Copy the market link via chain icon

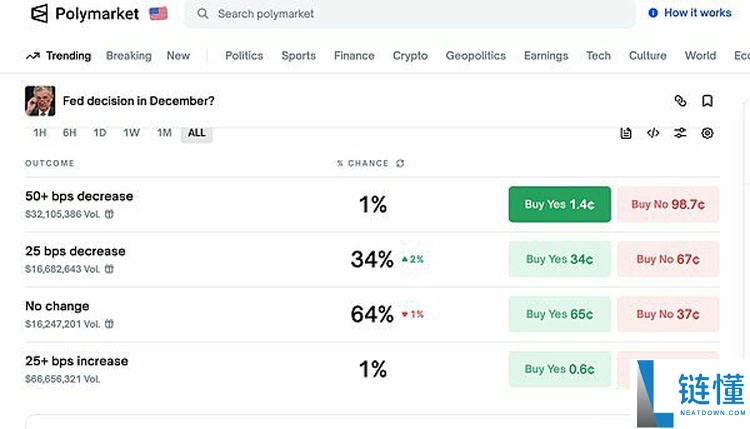[x=680, y=101]
